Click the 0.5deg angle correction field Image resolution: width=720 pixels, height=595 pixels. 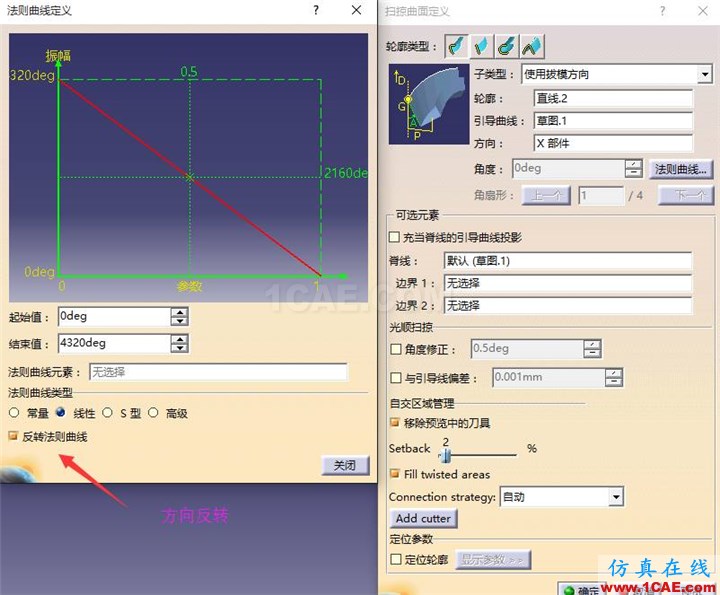(x=528, y=349)
